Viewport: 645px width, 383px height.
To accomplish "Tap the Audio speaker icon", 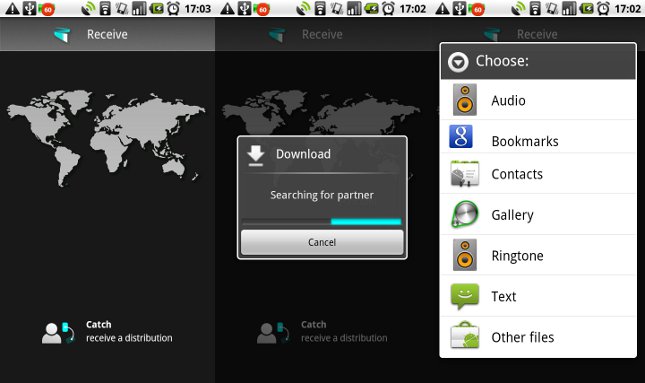I will [465, 100].
